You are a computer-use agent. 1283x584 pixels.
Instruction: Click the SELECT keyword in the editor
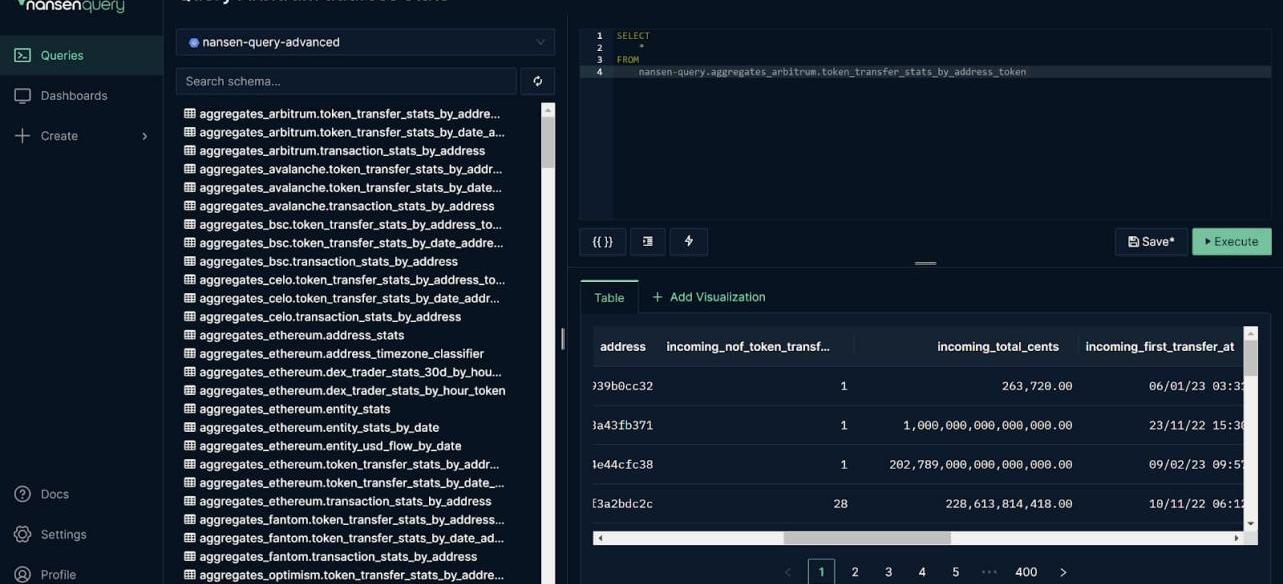click(x=633, y=36)
